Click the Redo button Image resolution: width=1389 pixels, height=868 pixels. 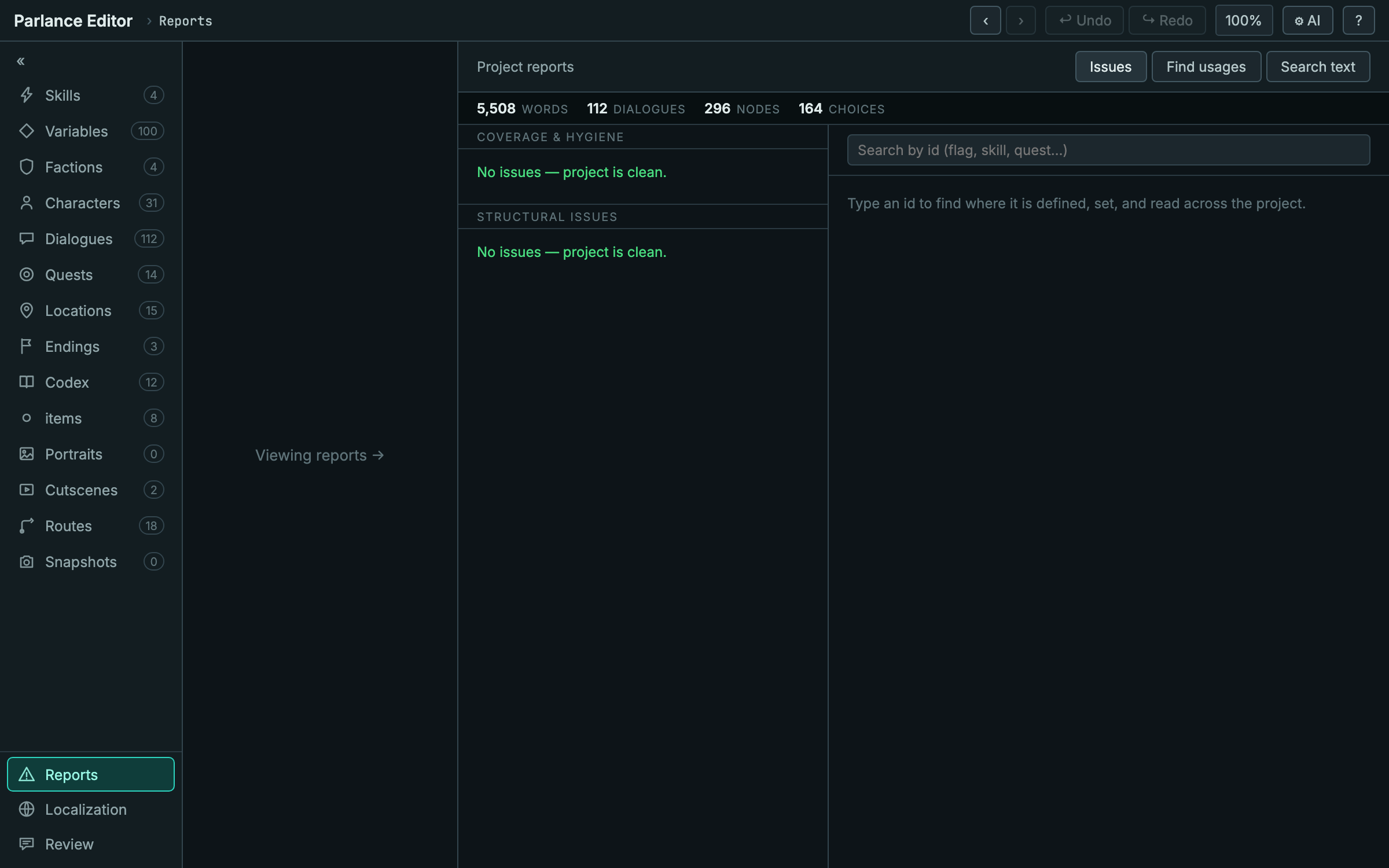pos(1167,21)
